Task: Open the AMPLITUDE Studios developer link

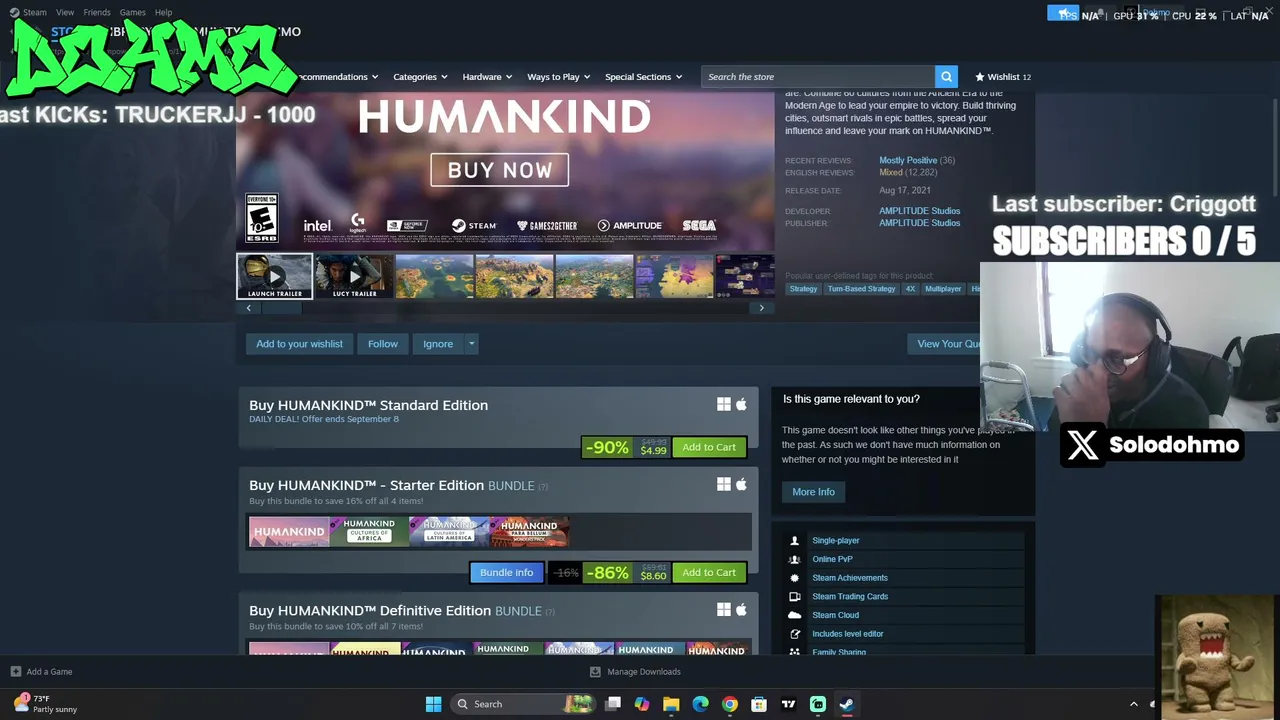Action: (x=919, y=211)
